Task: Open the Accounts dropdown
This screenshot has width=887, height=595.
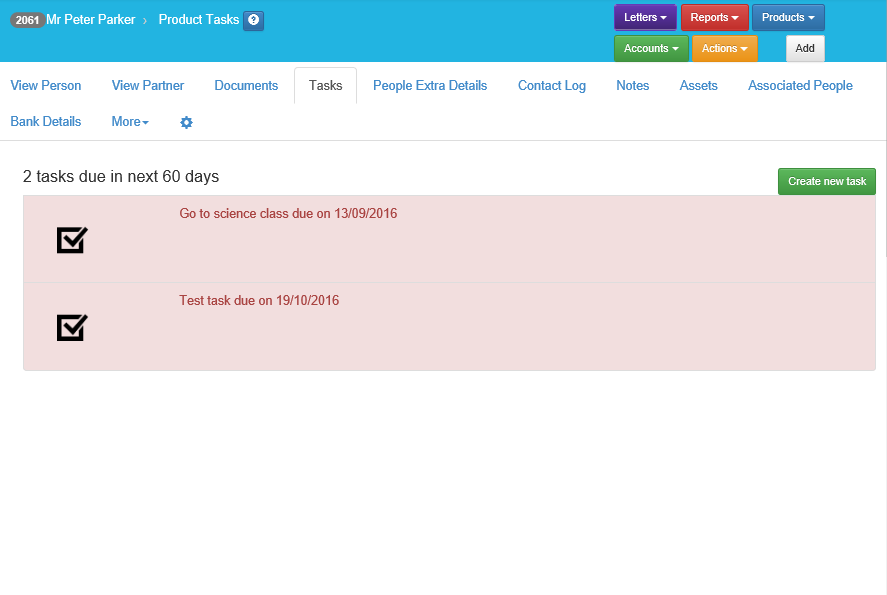Action: click(x=651, y=49)
